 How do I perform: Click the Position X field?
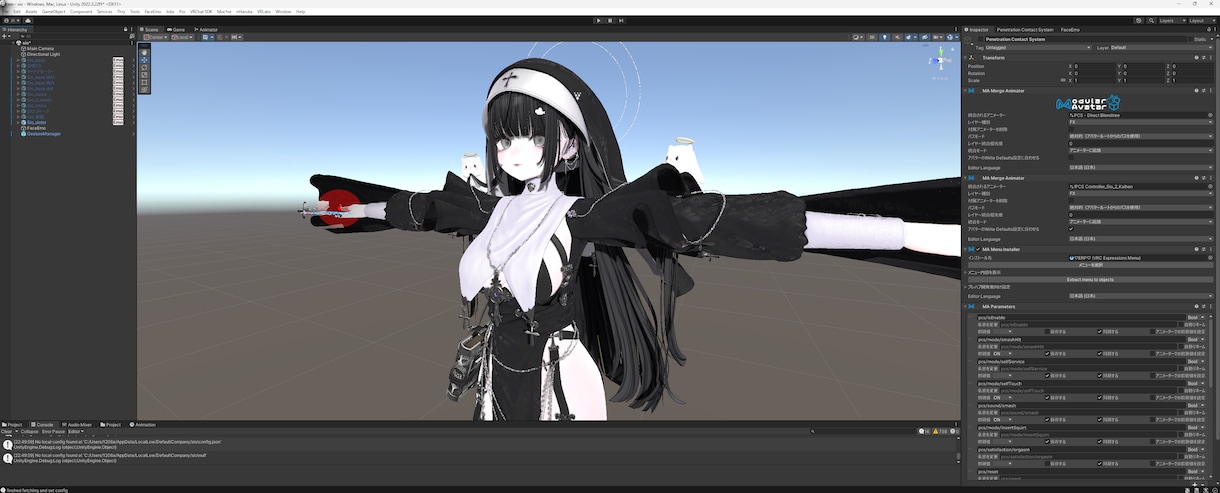click(x=1092, y=66)
